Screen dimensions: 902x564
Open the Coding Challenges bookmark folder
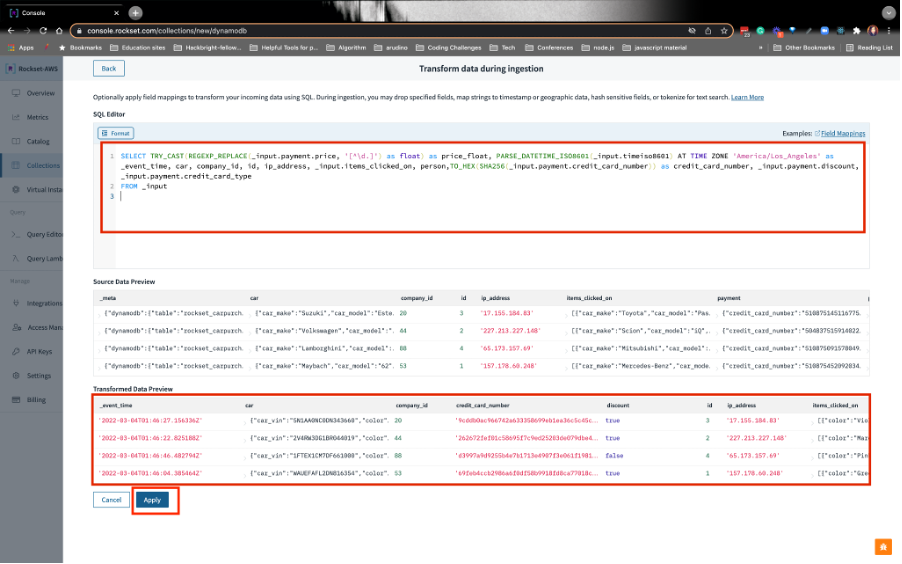click(448, 48)
